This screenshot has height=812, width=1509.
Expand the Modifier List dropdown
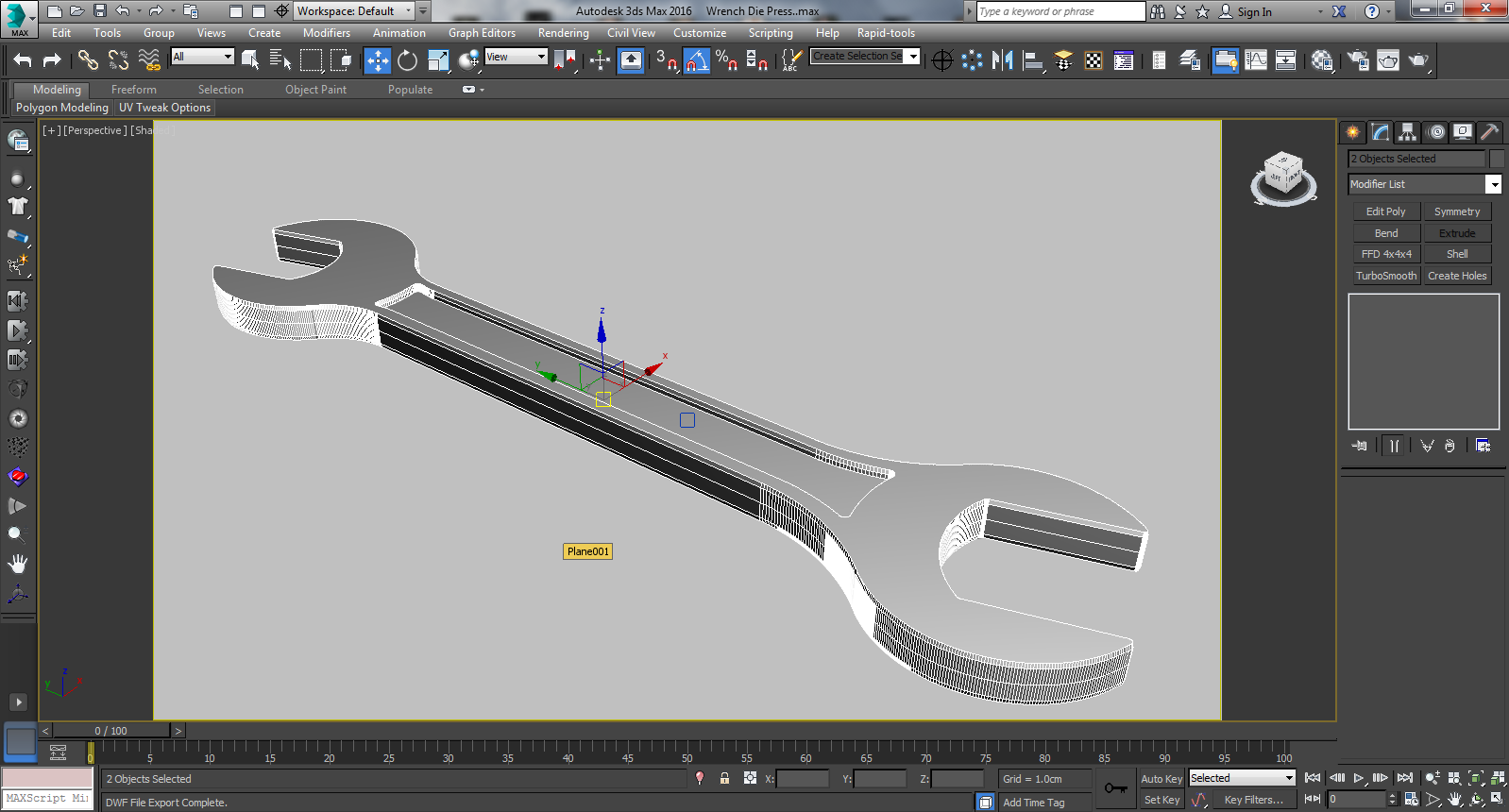point(1424,184)
